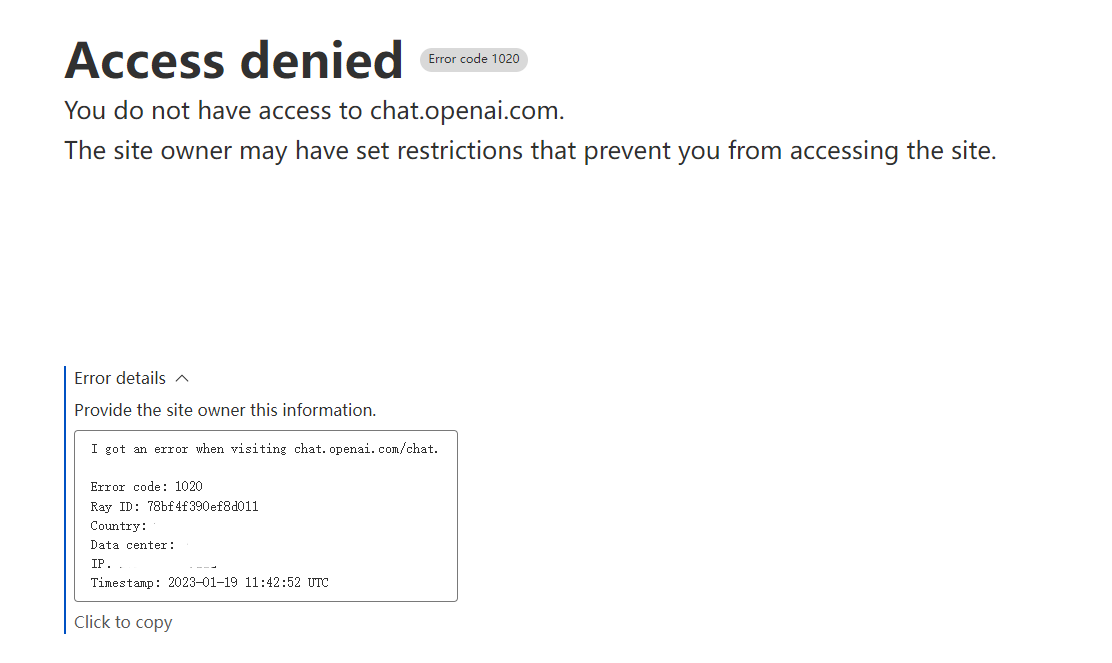
Task: Click the "Error details" label
Action: coord(120,379)
